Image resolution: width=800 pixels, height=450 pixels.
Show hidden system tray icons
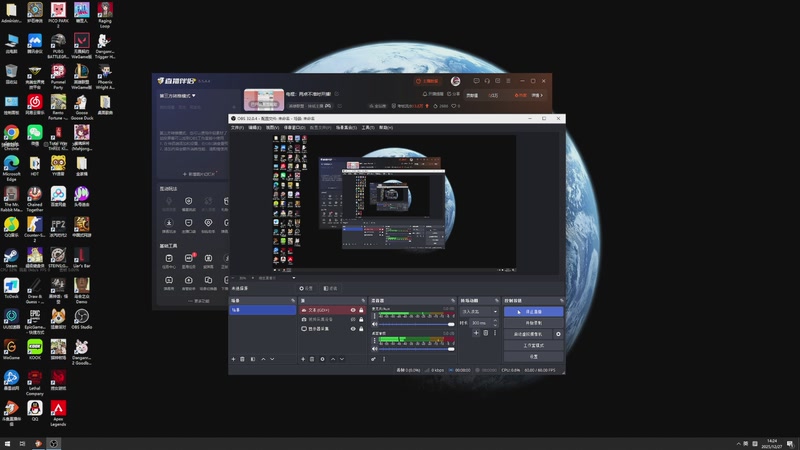click(x=738, y=444)
